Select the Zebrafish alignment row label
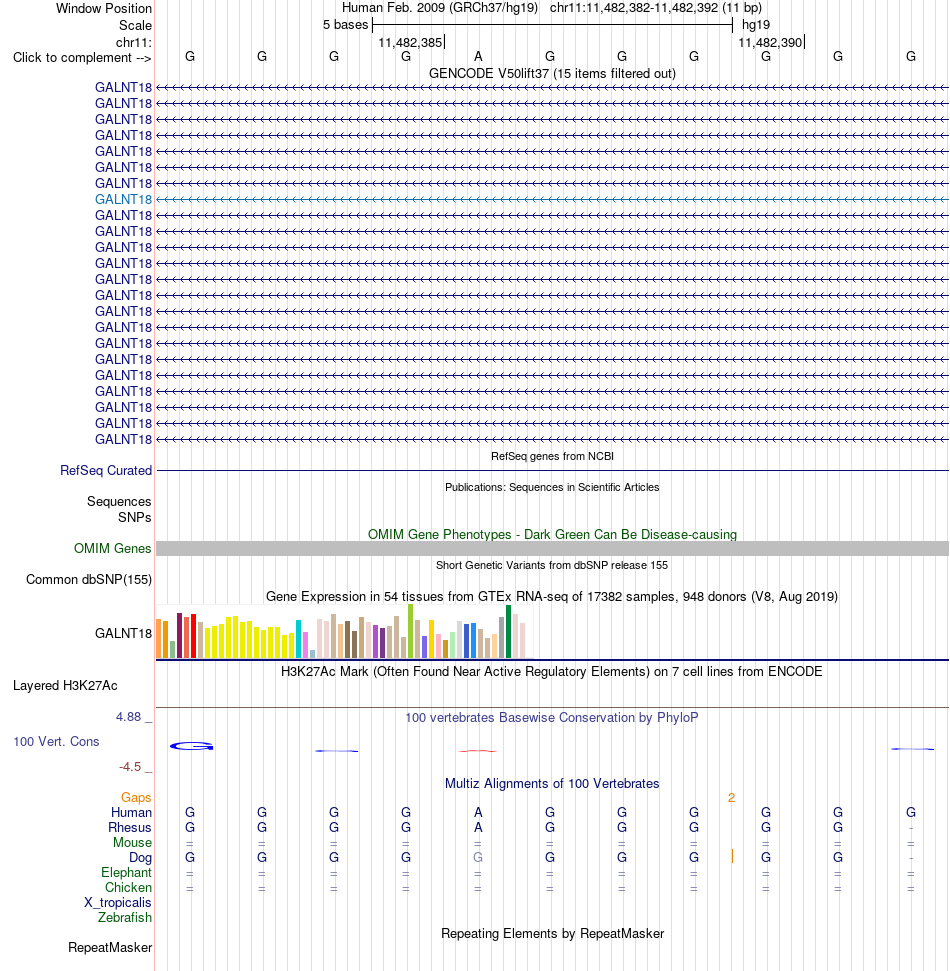The height and width of the screenshot is (971, 950). 124,917
